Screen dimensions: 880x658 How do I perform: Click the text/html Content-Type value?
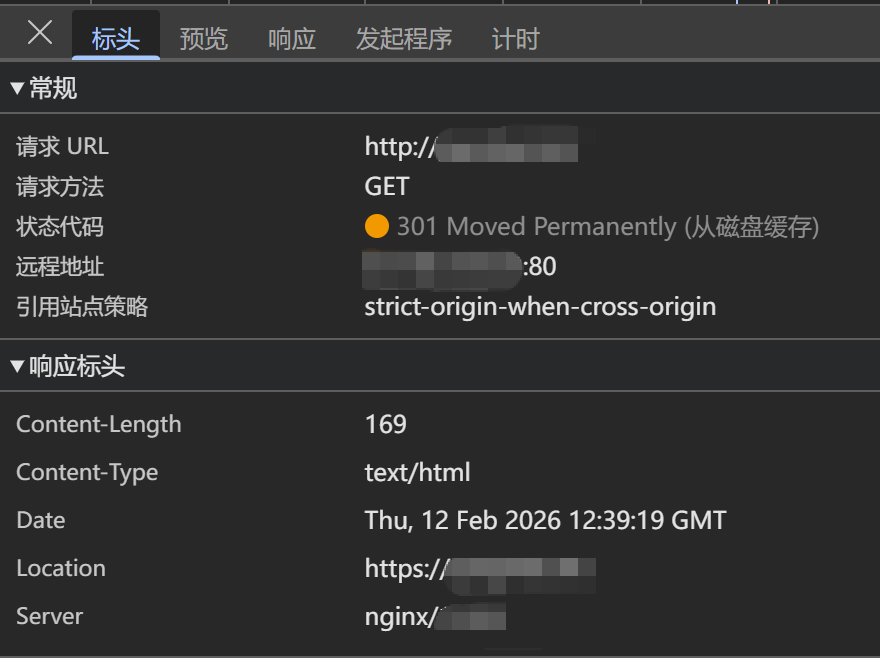[x=417, y=472]
